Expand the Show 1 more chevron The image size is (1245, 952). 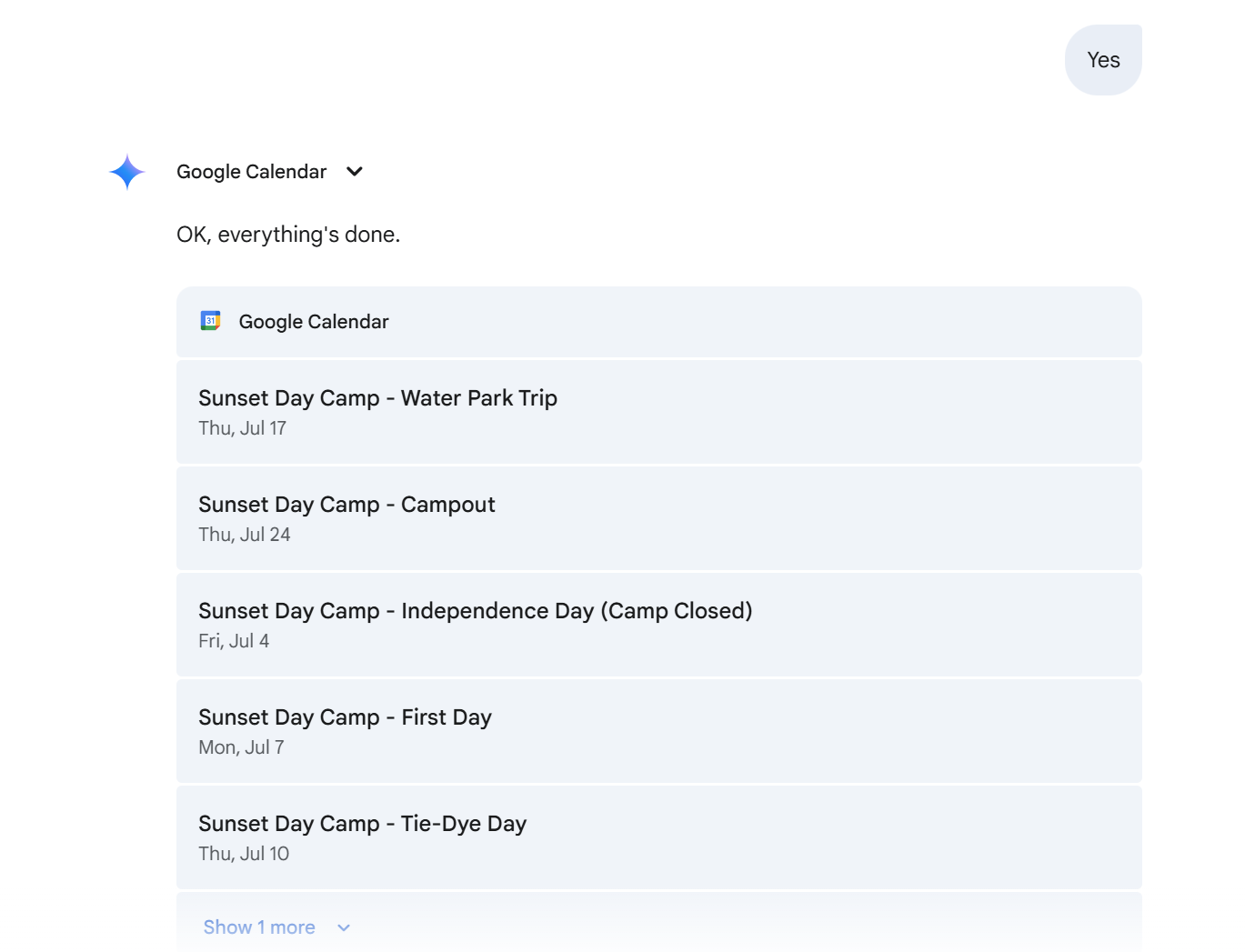coord(344,928)
